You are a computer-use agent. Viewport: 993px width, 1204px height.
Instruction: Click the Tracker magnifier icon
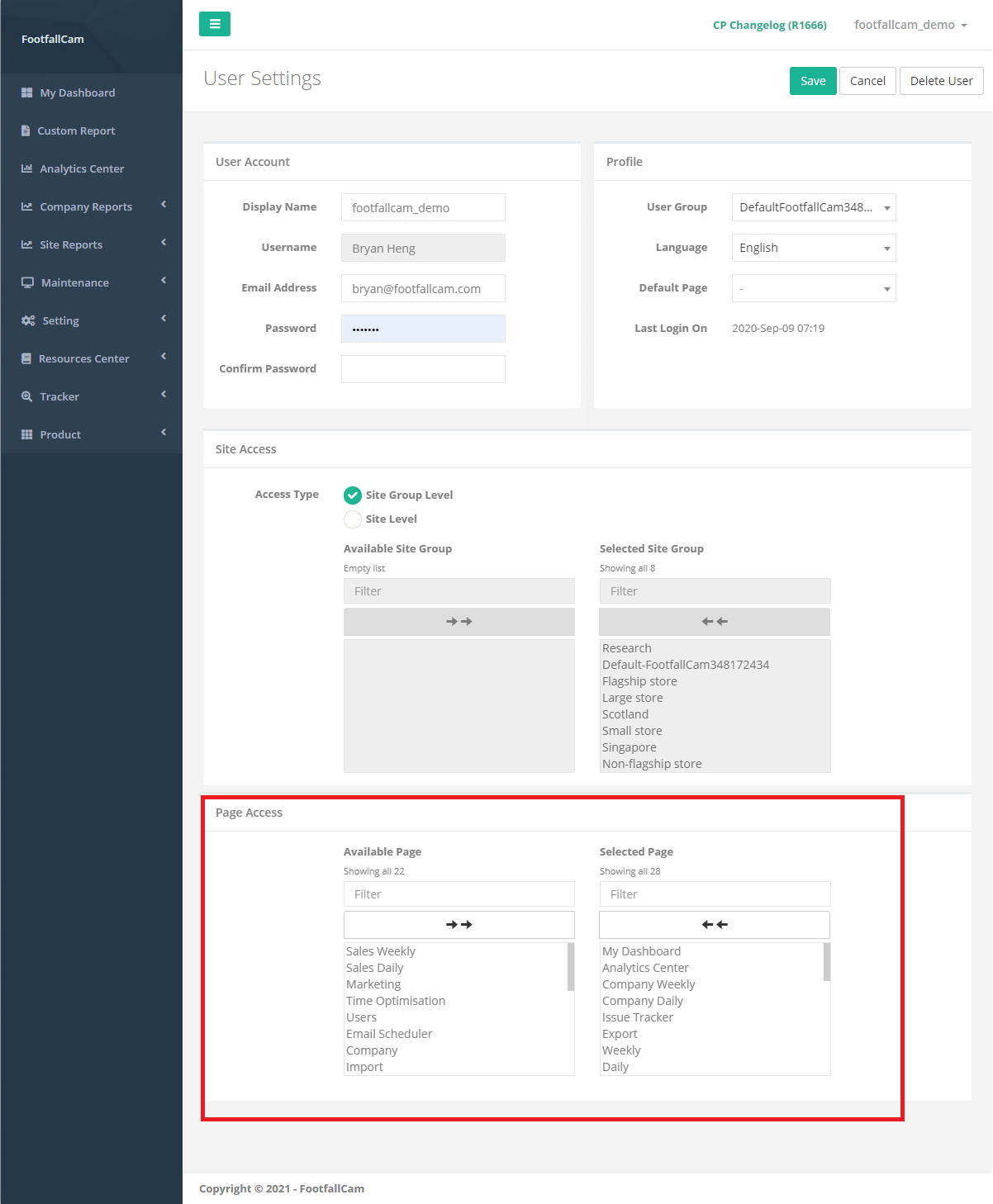[x=27, y=396]
